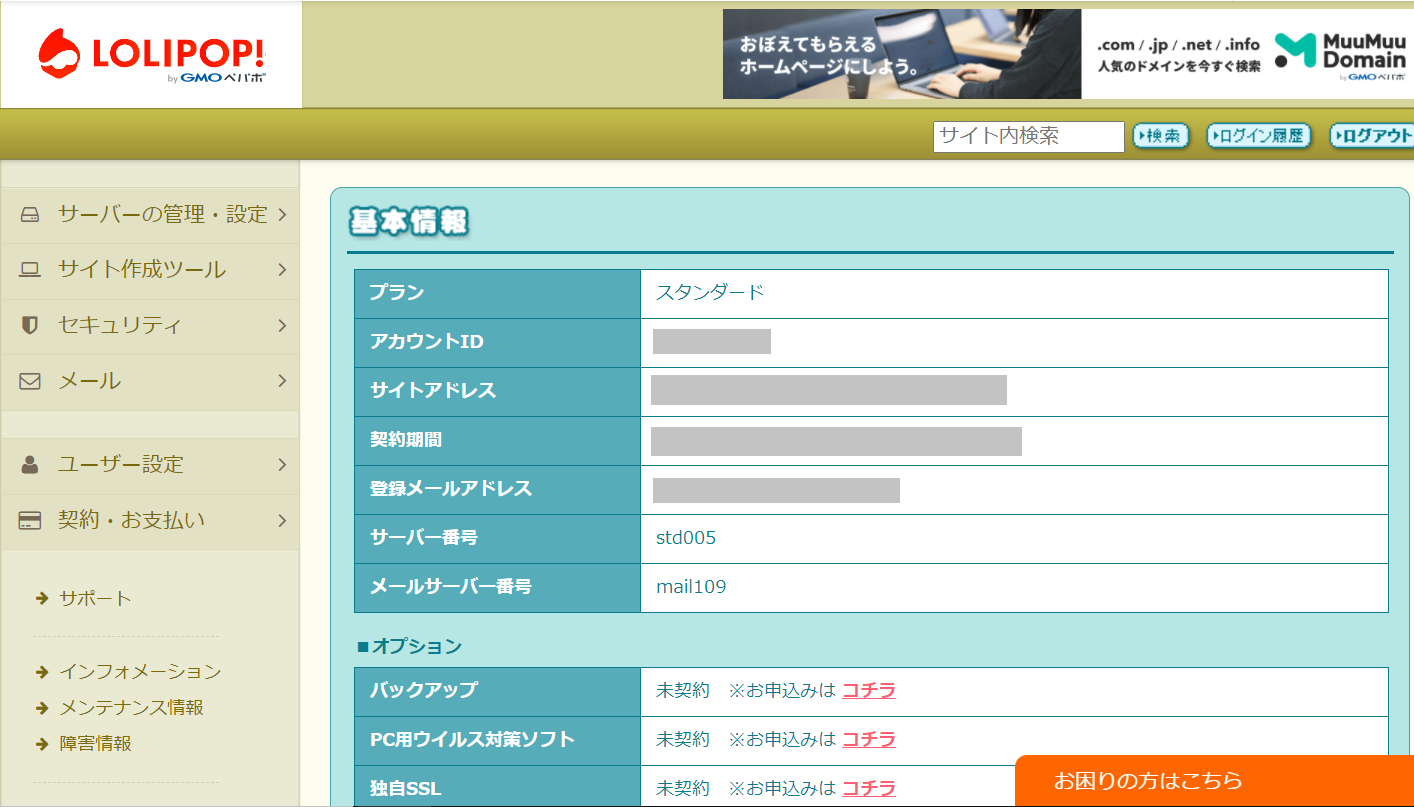
Task: Click the ログアウト button
Action: tap(1371, 136)
